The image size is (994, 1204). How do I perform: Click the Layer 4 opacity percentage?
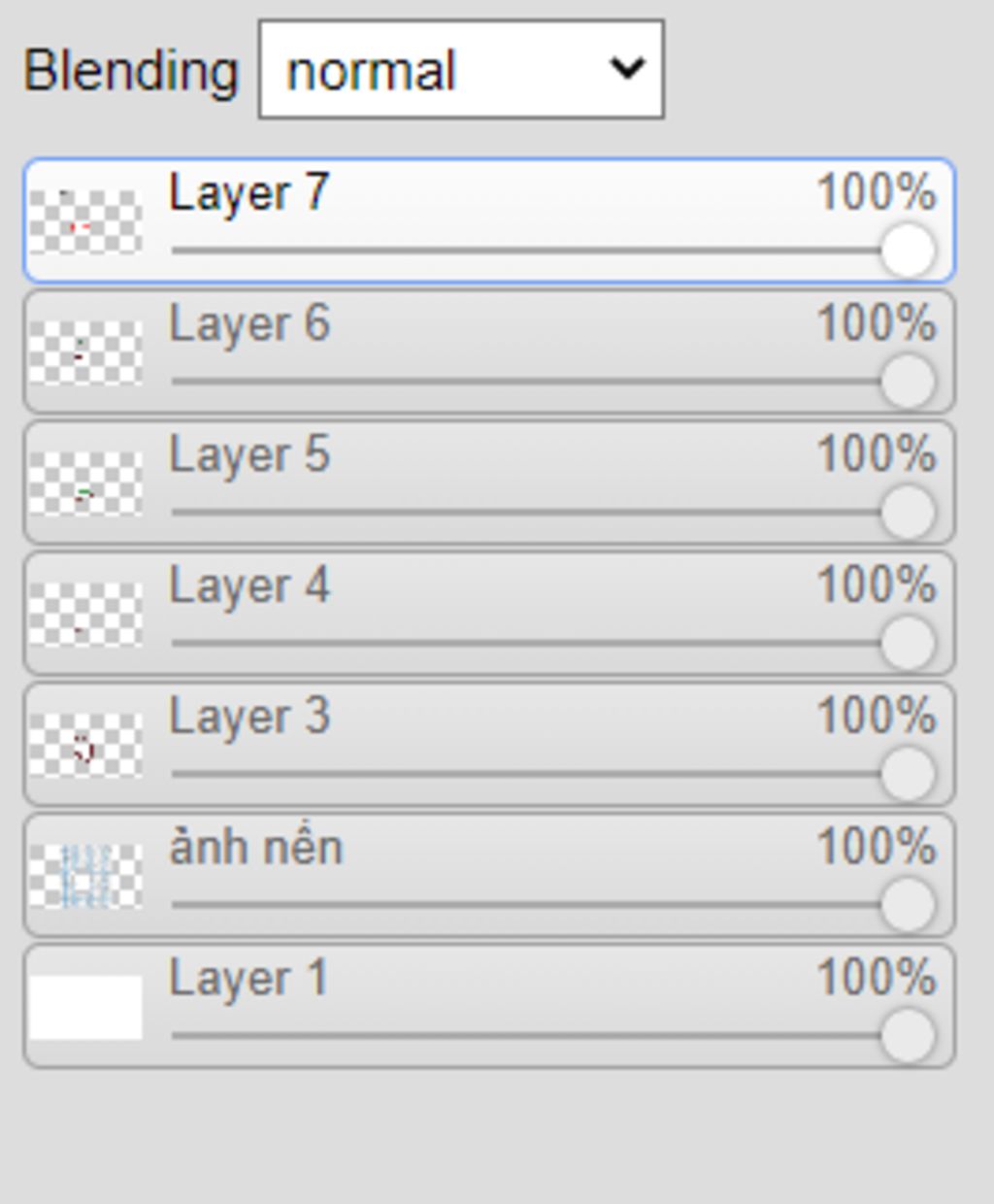[x=876, y=585]
